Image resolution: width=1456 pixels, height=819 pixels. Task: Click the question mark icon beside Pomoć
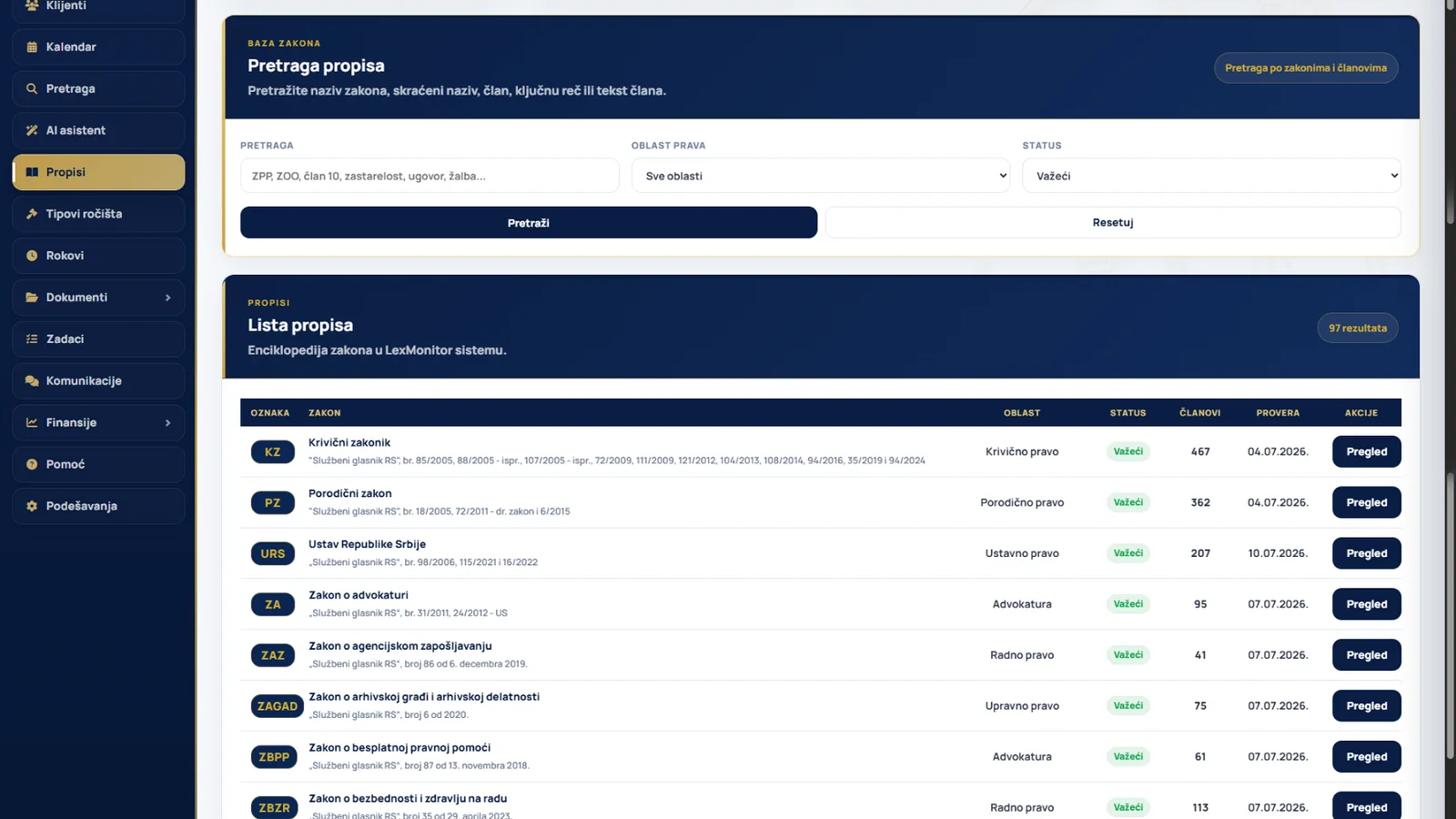pyautogui.click(x=32, y=464)
